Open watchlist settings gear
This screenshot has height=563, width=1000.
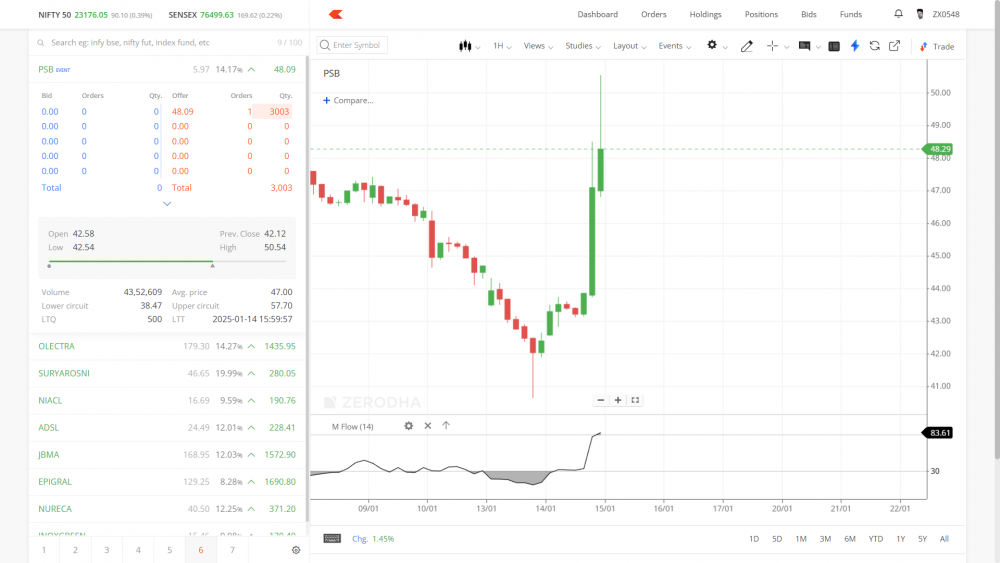coord(296,550)
